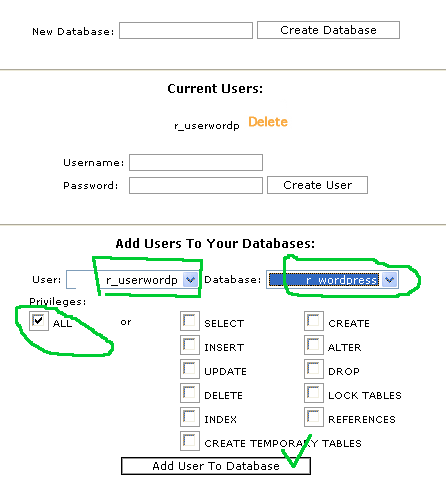Tick the REFERENCES privilege checkbox
This screenshot has width=446, height=482.
314,417
